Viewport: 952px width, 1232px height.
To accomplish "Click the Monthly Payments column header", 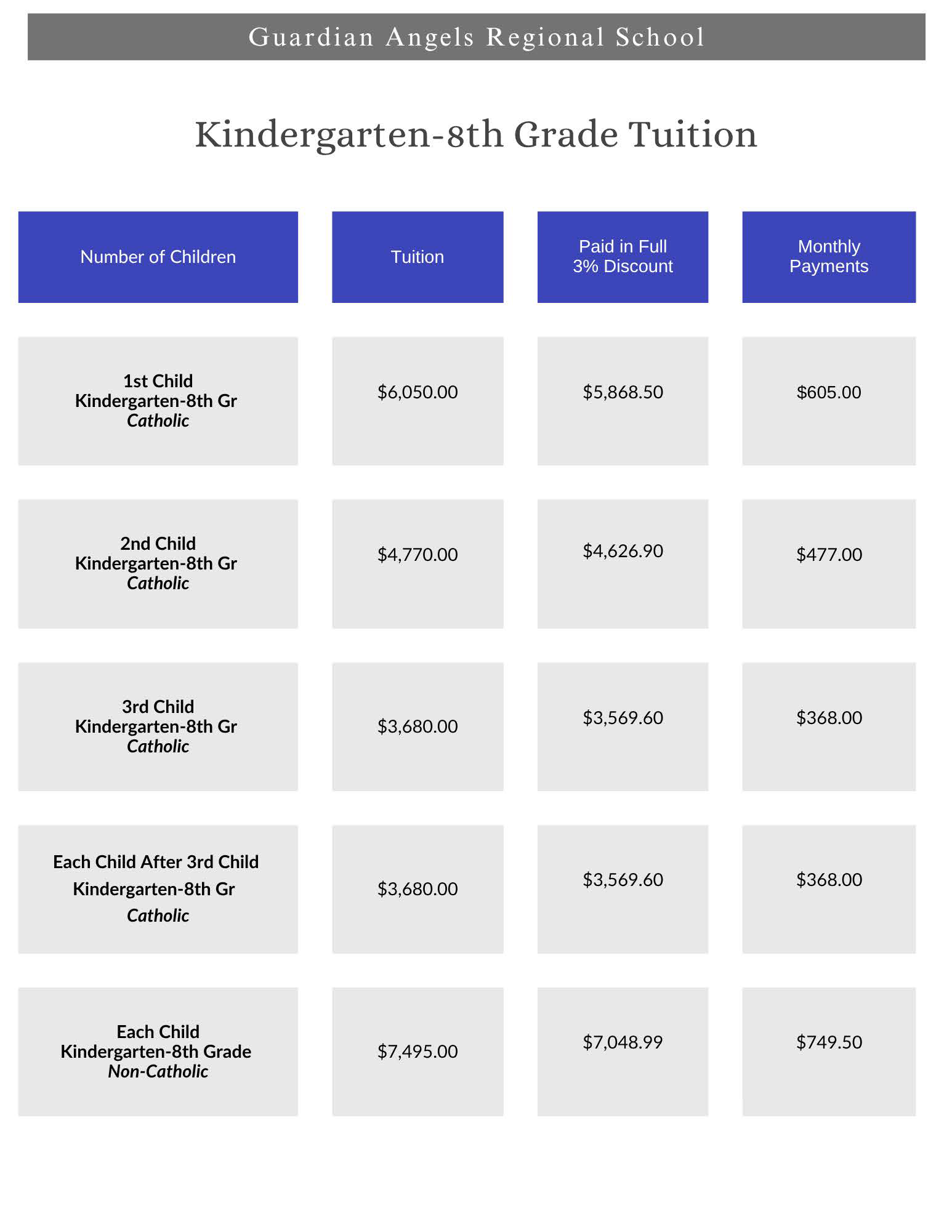I will tap(829, 257).
